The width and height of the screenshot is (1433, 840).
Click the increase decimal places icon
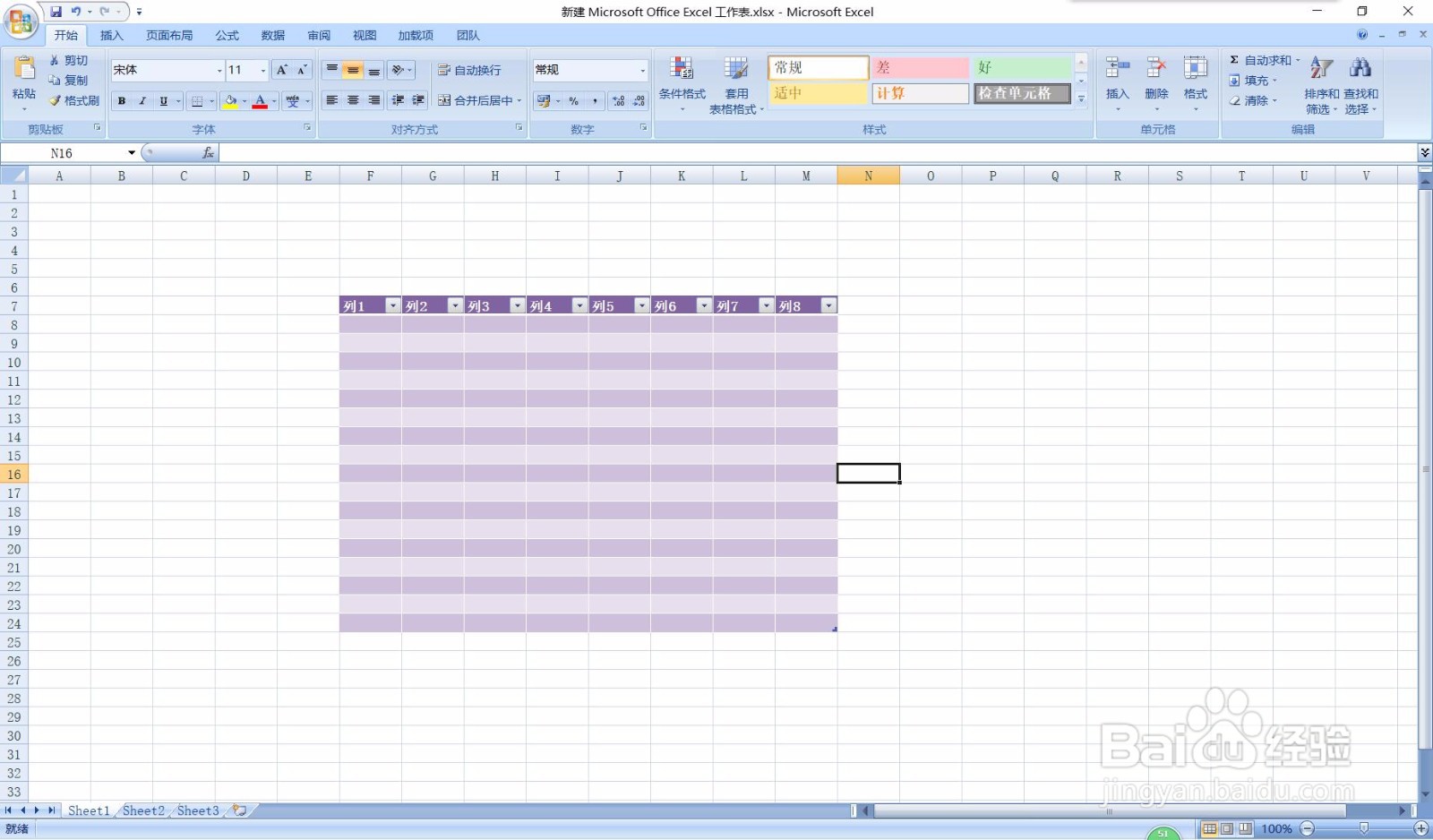click(618, 101)
